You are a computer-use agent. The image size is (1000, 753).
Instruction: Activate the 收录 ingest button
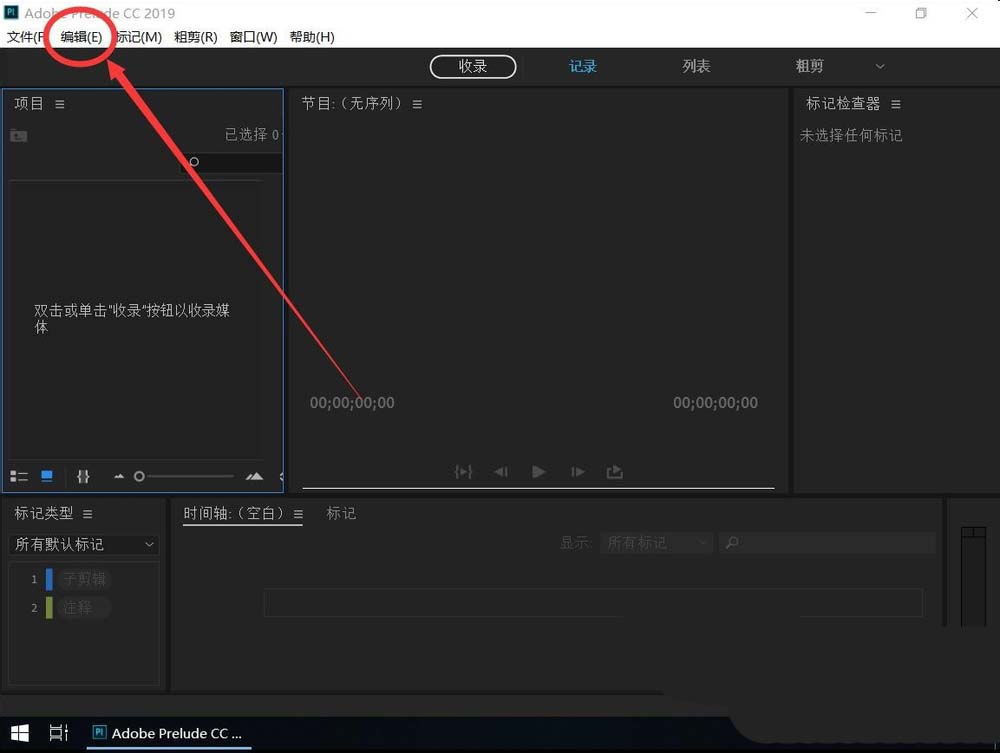point(473,66)
